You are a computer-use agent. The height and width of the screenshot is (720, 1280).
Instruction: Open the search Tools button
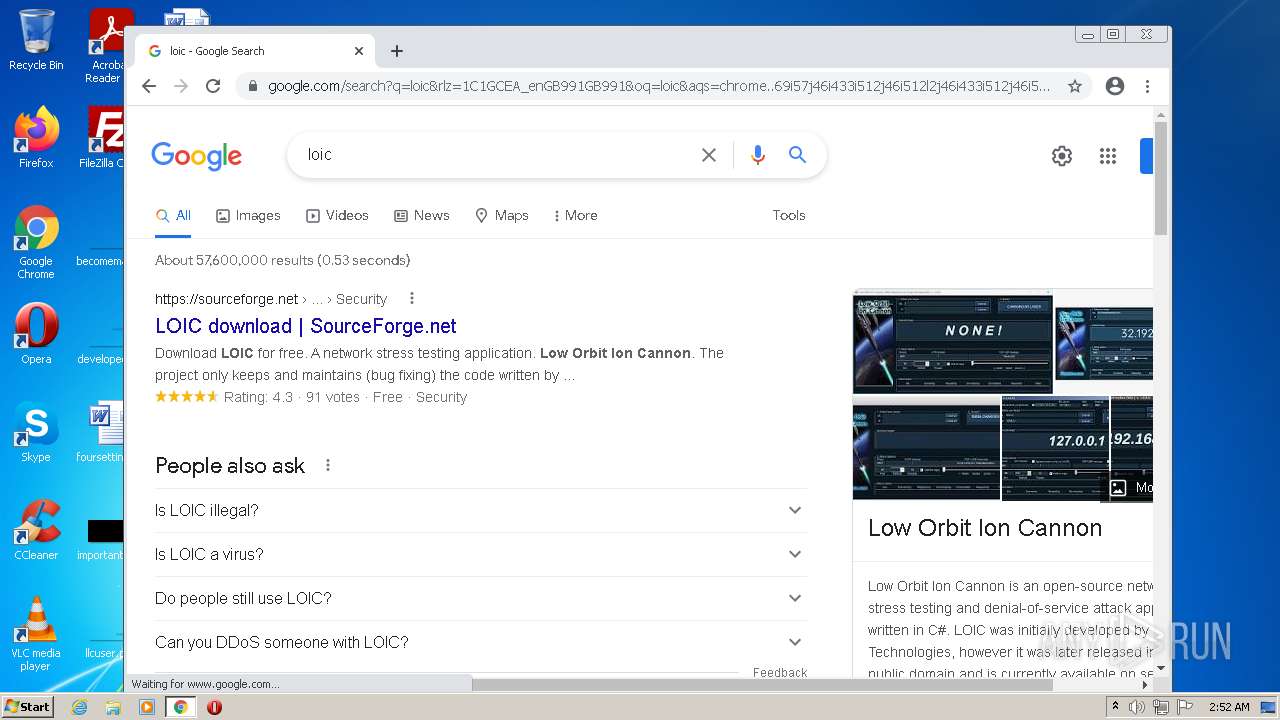789,215
